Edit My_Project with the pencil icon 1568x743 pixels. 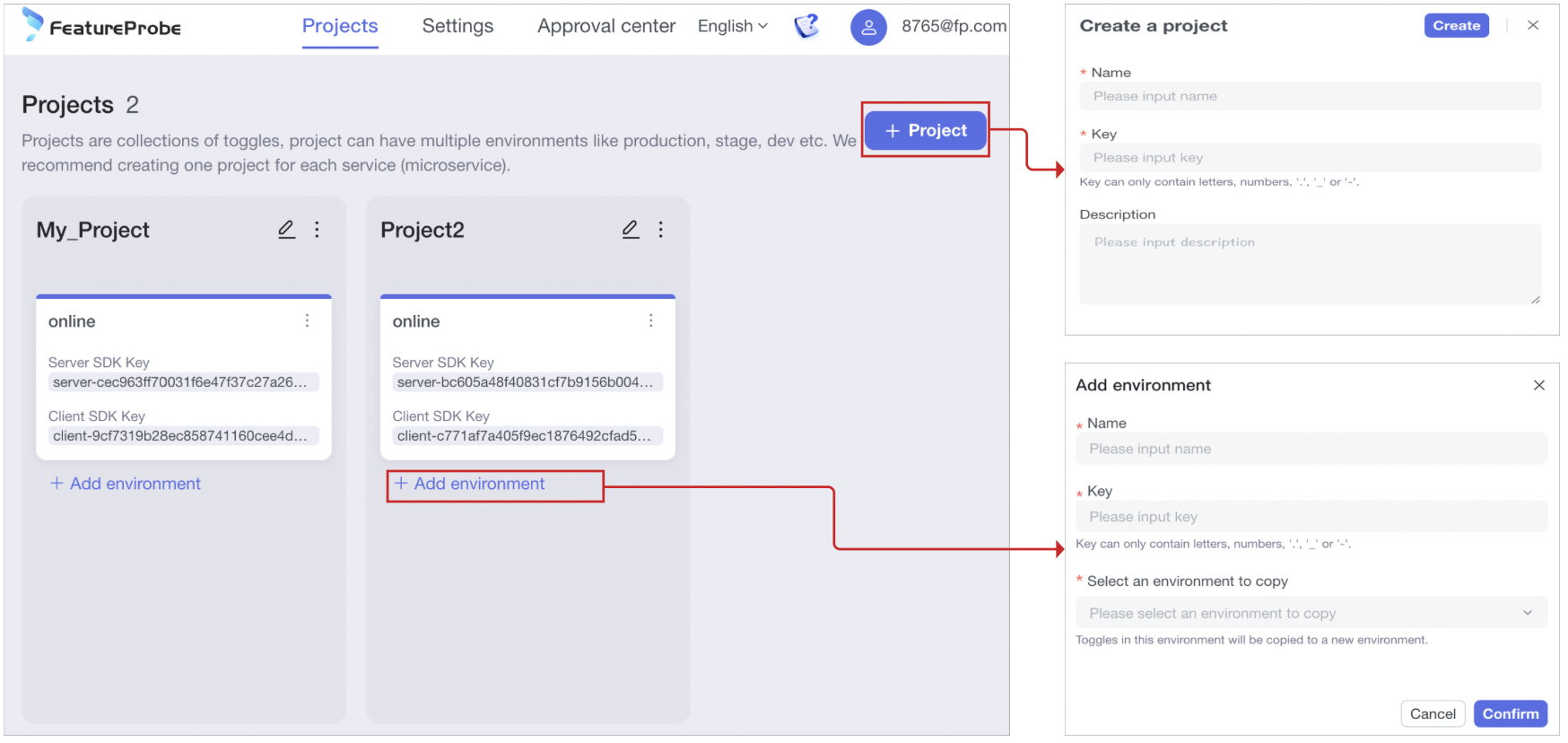pos(286,230)
